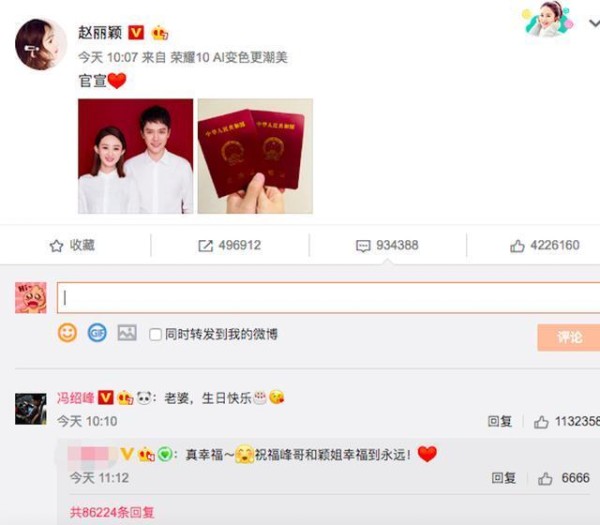This screenshot has height=525, width=600.
Task: Click the star 收藏 favorite icon
Action: click(56, 246)
